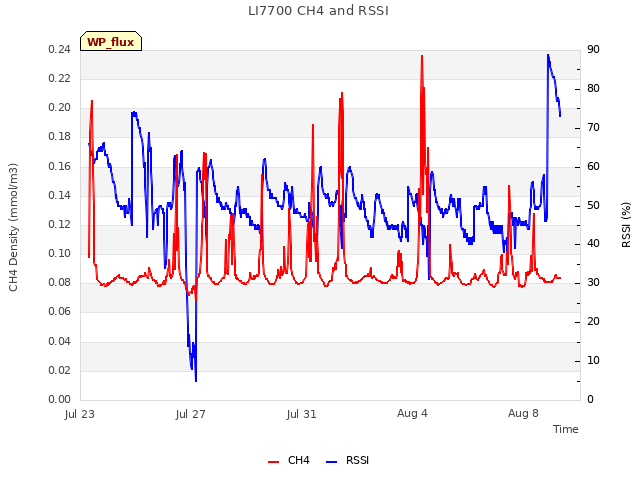Click the blue RSSI minimum near Jul 27
The height and width of the screenshot is (480, 640).
[196, 380]
